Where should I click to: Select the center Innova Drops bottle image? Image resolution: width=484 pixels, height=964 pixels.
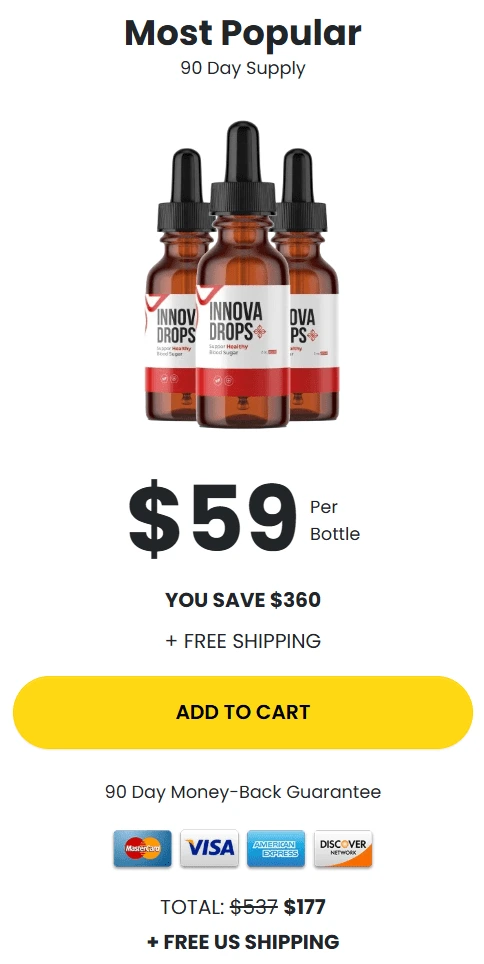243,277
